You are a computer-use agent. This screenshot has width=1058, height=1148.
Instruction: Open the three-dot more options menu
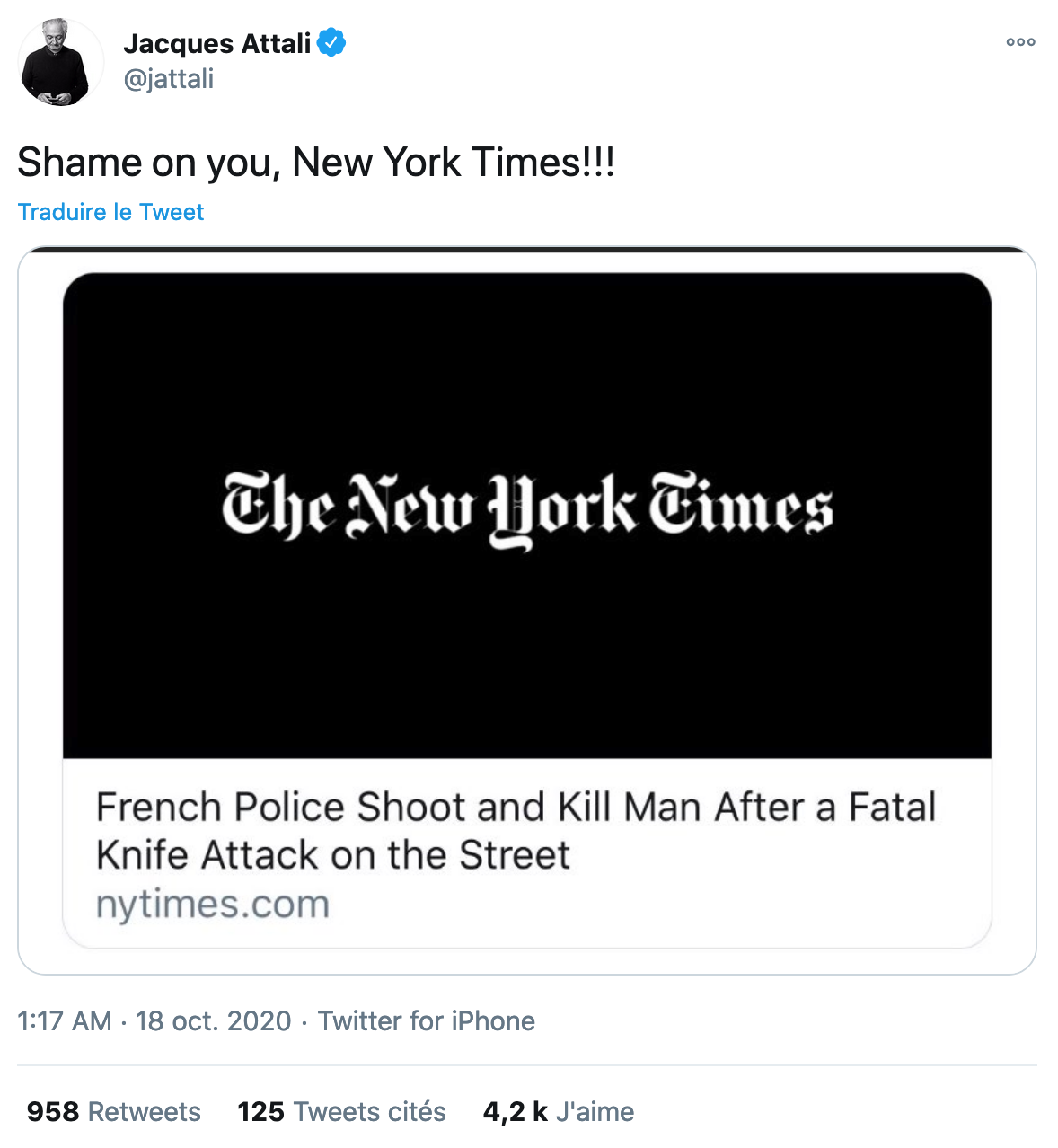[1020, 42]
